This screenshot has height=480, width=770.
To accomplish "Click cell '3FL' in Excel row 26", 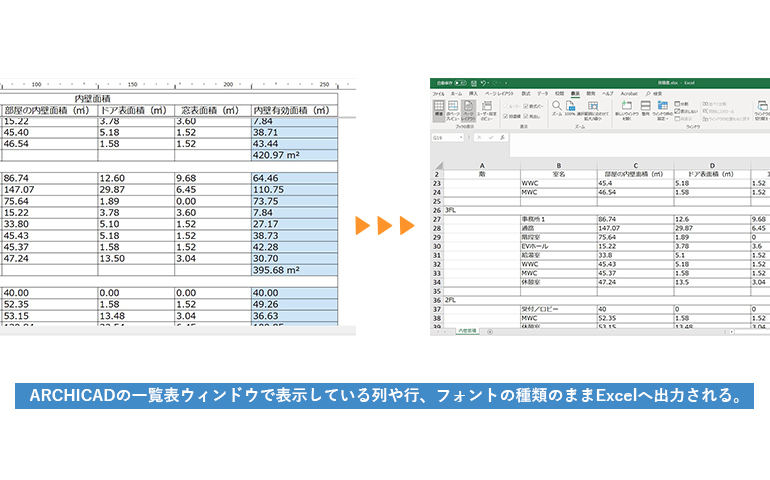I will pos(450,210).
